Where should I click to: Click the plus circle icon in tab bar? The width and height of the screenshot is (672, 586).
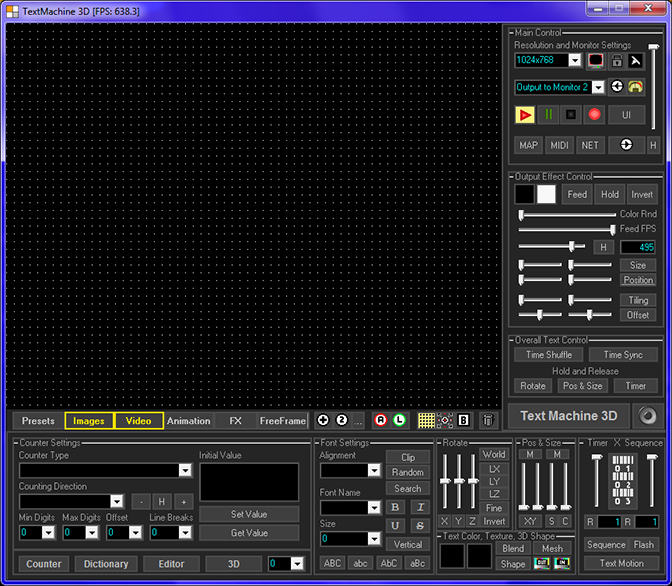click(x=323, y=420)
